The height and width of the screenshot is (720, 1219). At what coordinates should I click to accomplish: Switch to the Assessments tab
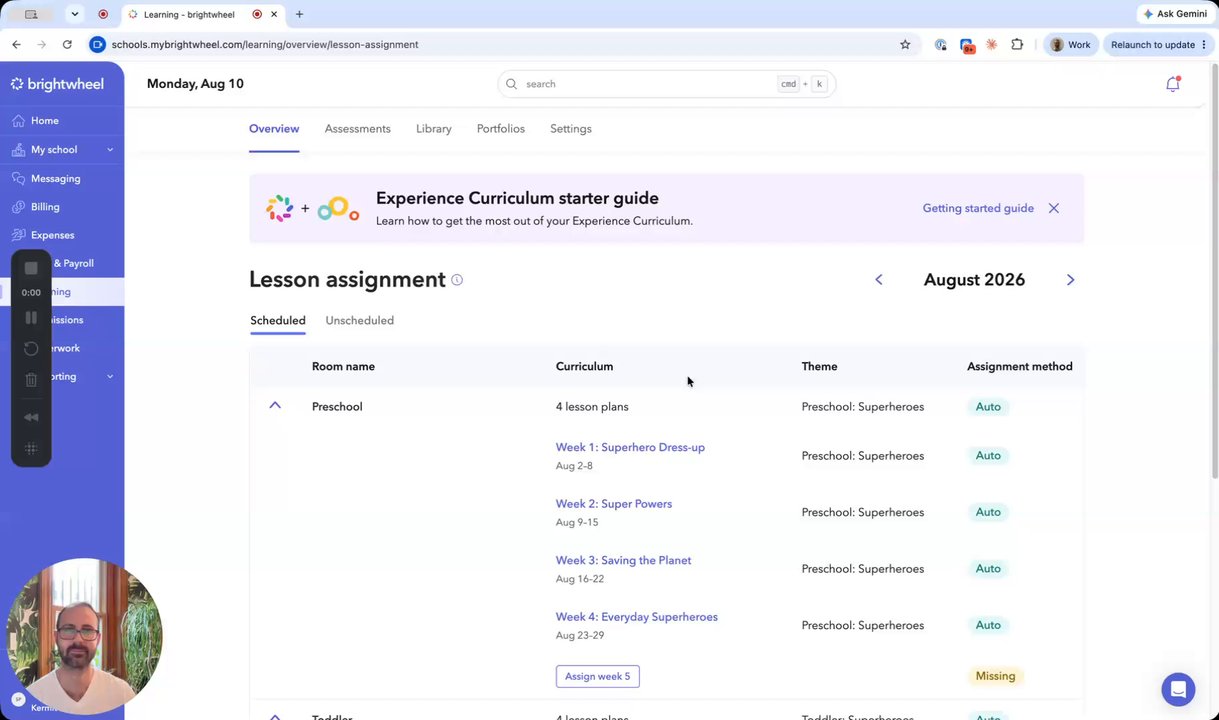(x=357, y=129)
